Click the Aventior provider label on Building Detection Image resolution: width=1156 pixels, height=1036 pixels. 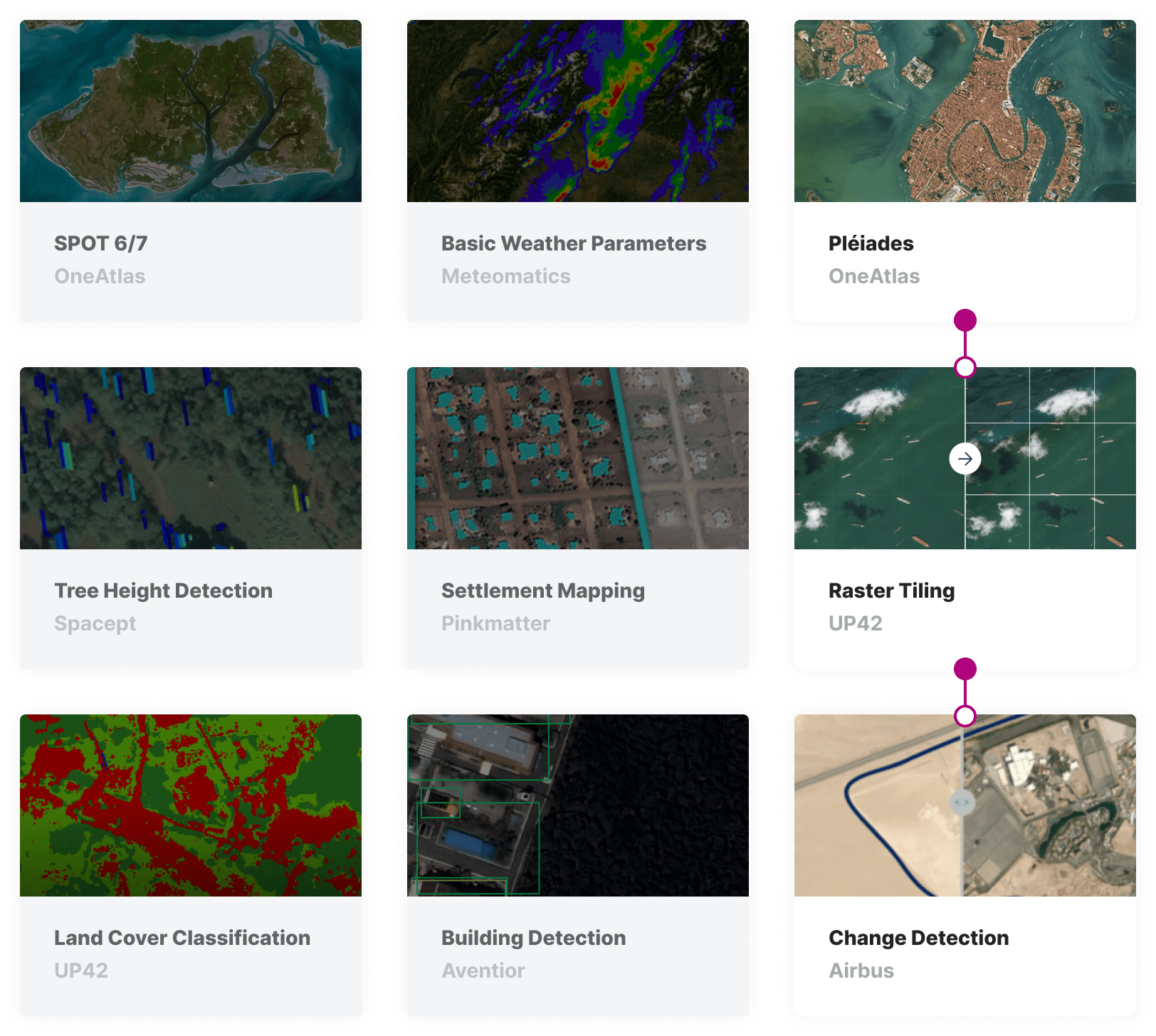click(x=483, y=971)
